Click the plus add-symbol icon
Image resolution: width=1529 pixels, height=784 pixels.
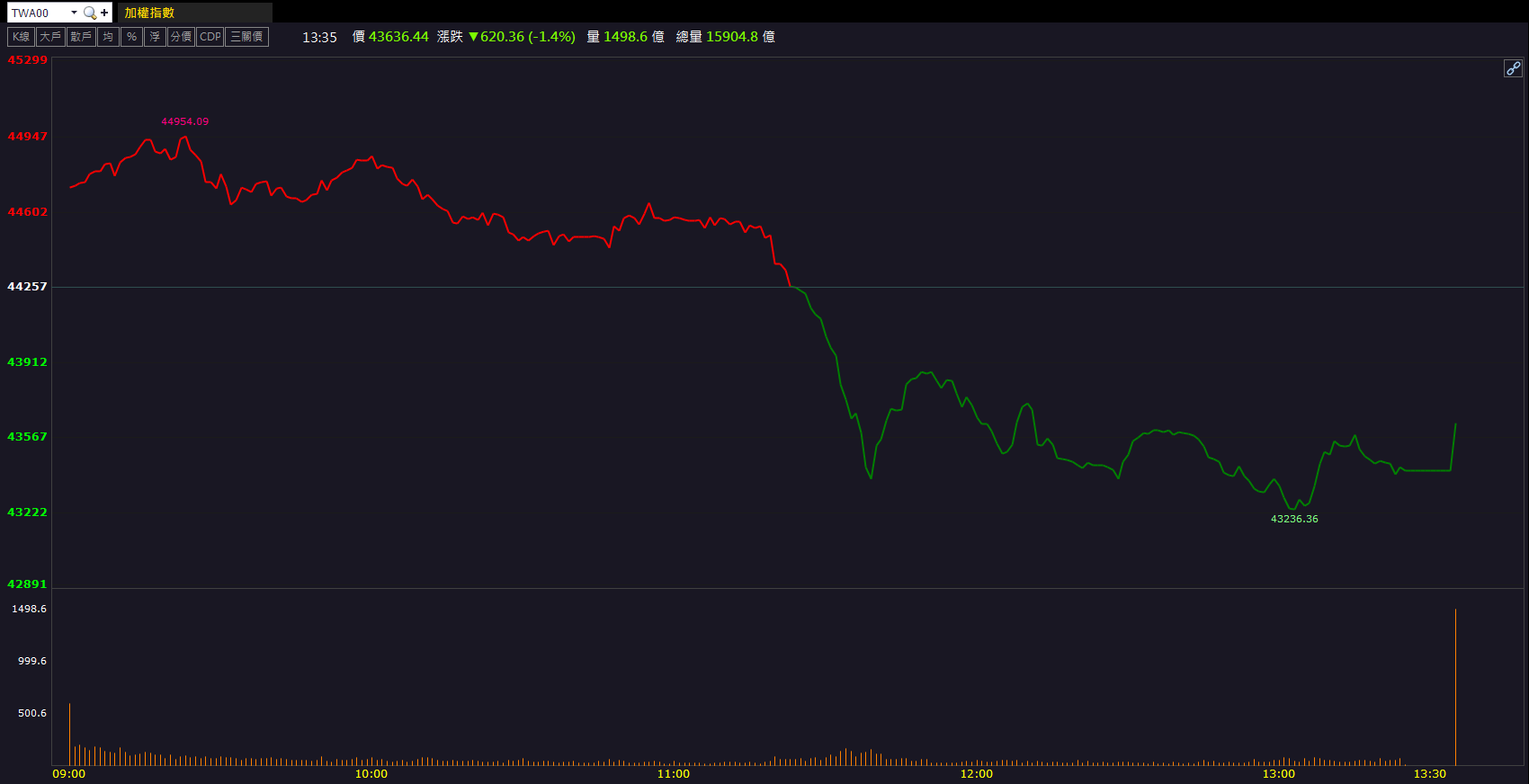104,13
